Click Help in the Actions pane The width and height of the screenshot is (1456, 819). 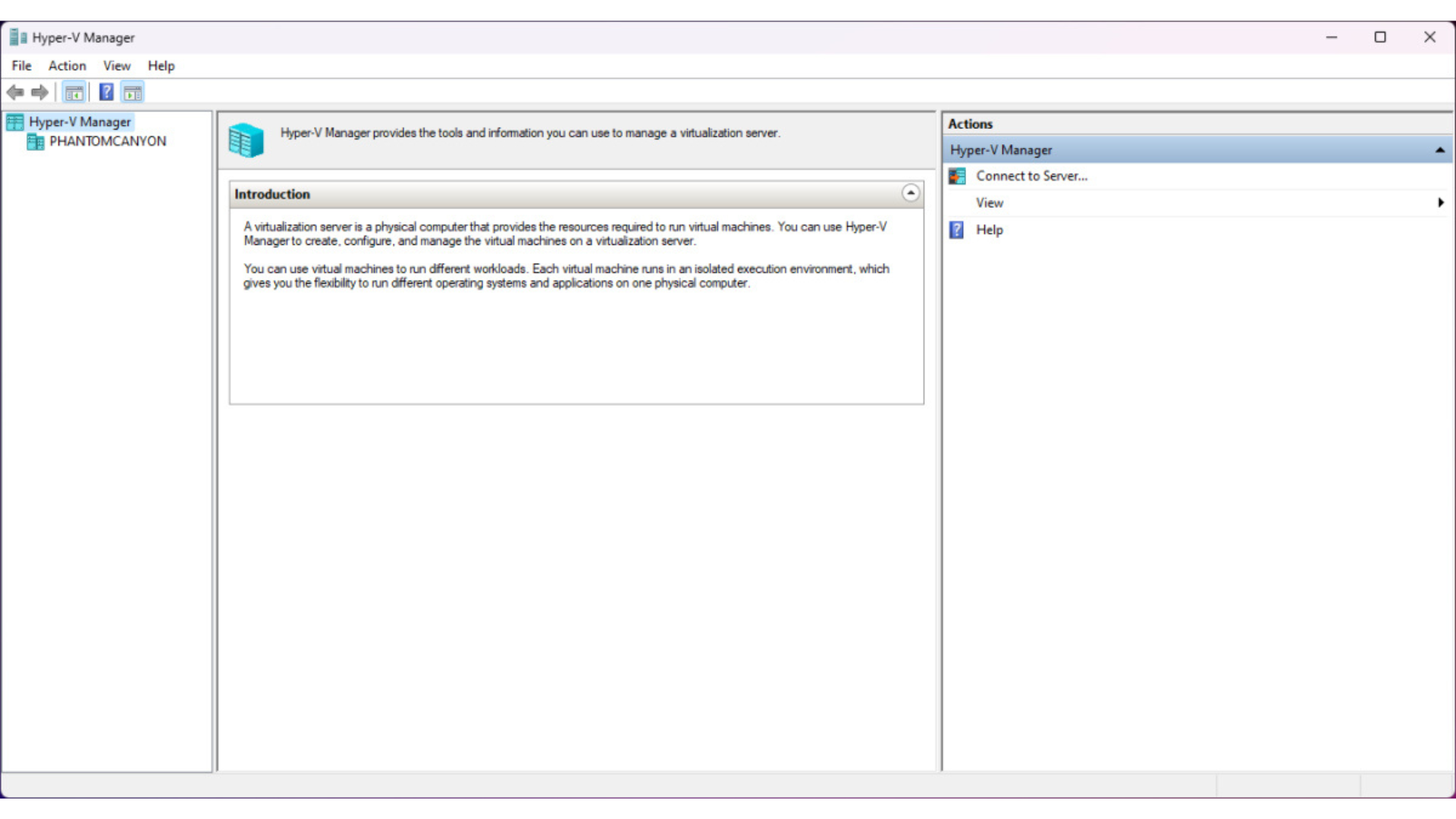(x=989, y=230)
